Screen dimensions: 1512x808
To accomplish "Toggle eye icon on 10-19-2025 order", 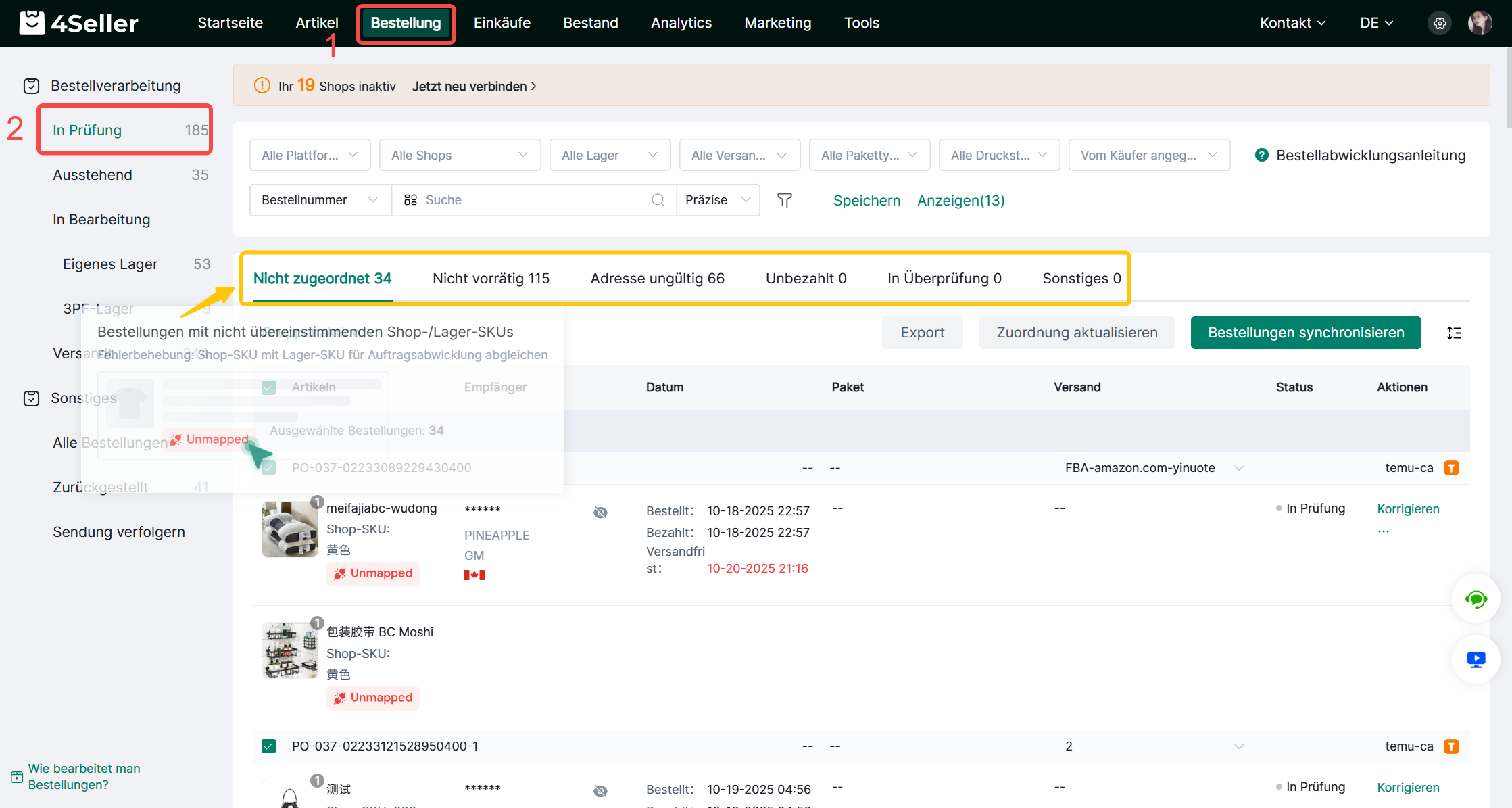I will 600,791.
